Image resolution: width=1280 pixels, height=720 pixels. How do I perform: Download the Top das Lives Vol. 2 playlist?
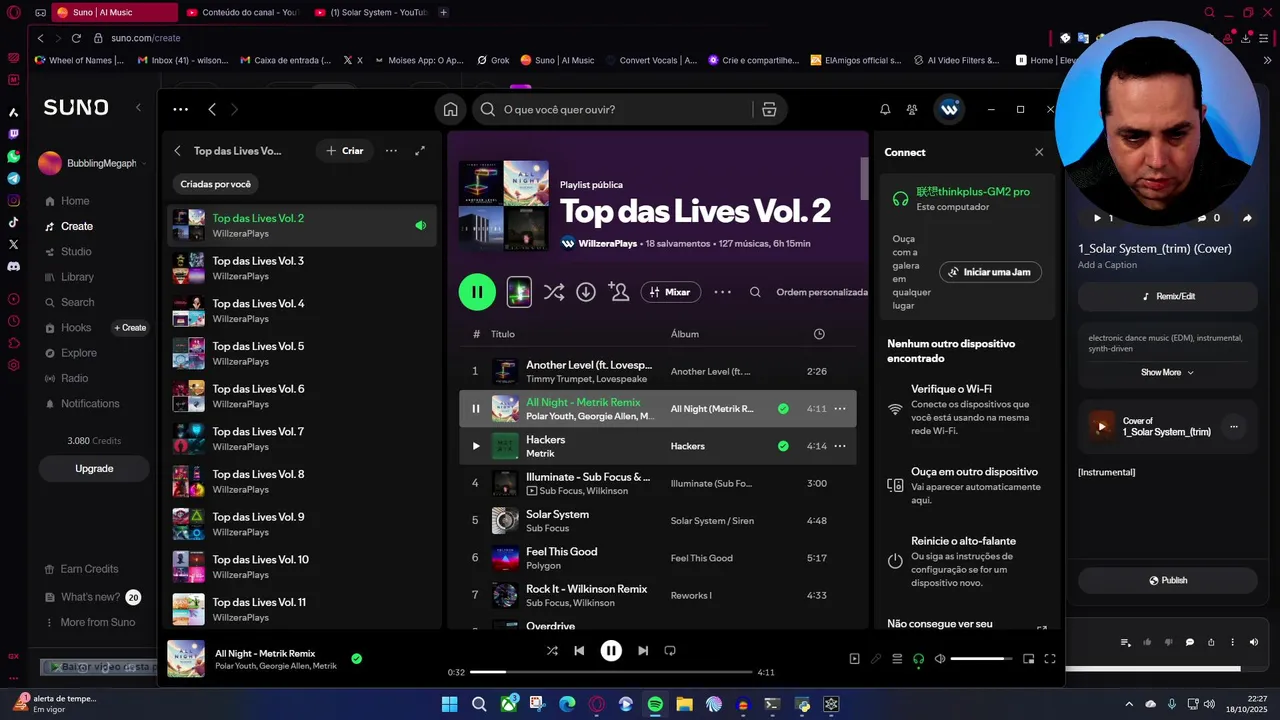[x=586, y=292]
